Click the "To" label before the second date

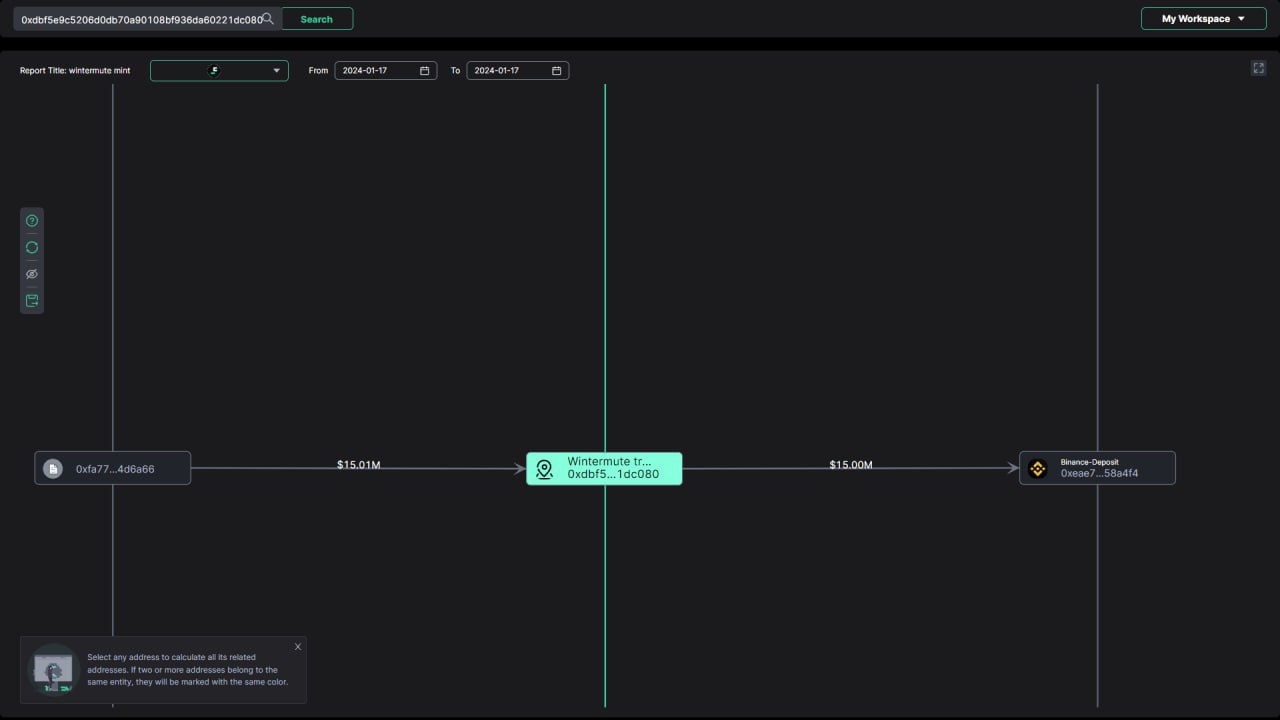[x=455, y=71]
